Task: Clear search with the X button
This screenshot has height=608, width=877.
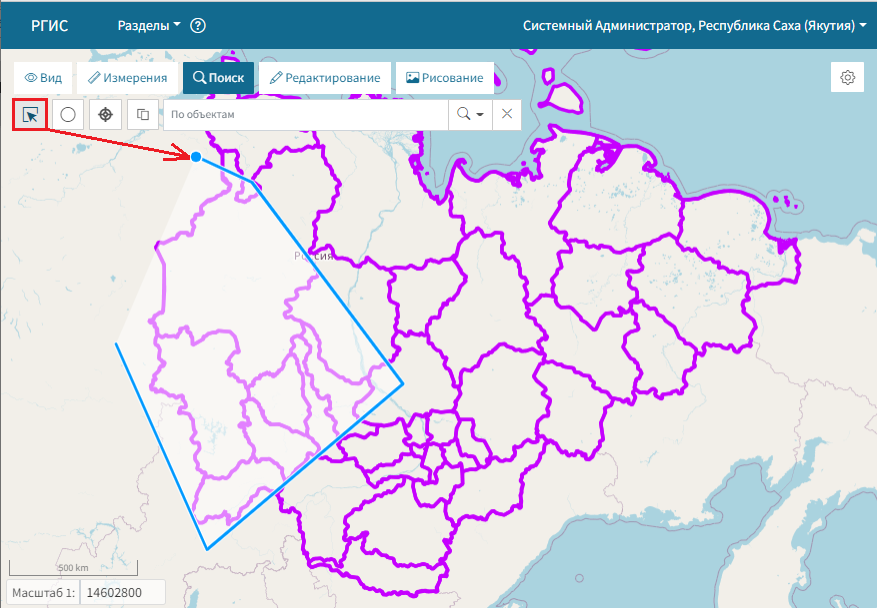Action: pos(507,114)
